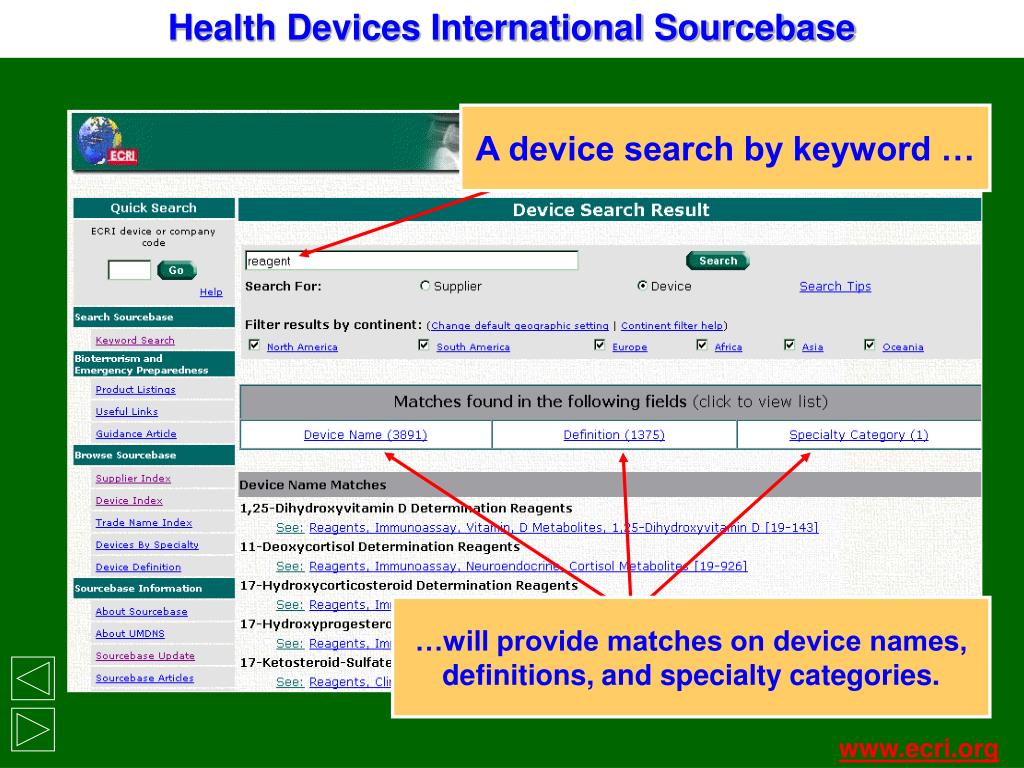
Task: Open About UMDNS link
Action: click(130, 634)
